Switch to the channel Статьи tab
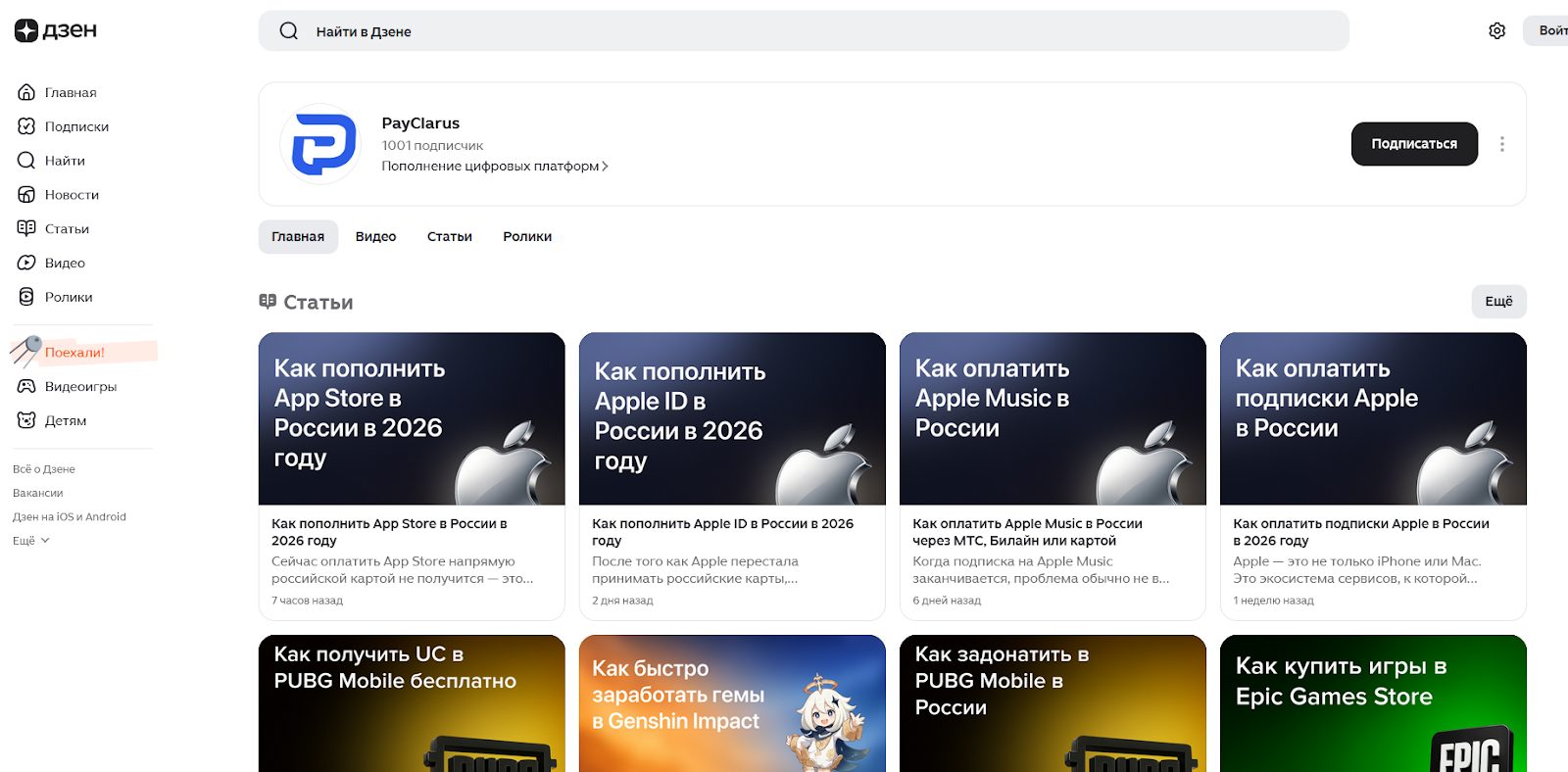The image size is (1568, 772). [x=449, y=237]
